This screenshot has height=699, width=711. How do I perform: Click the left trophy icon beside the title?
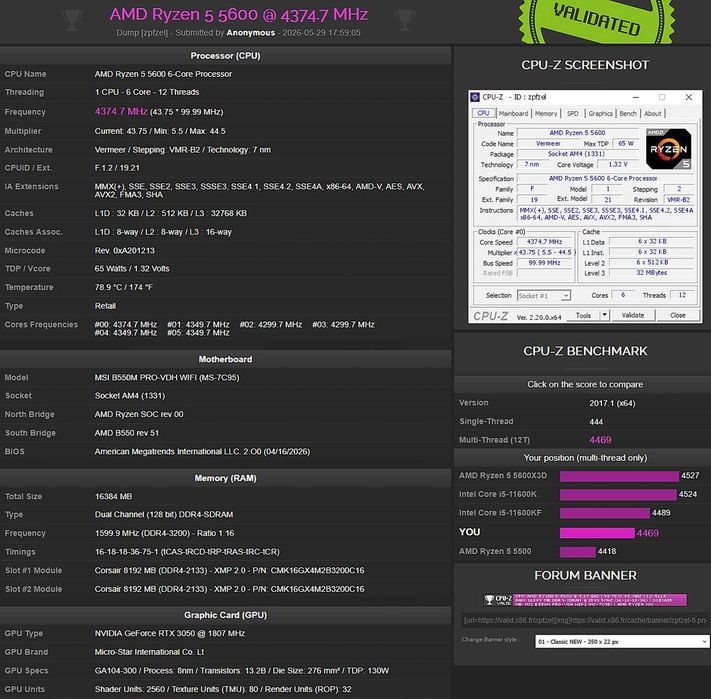[72, 20]
